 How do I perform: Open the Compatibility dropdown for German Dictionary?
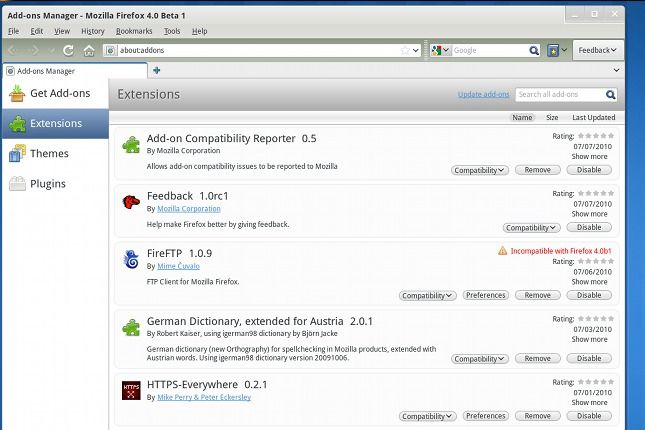480,359
